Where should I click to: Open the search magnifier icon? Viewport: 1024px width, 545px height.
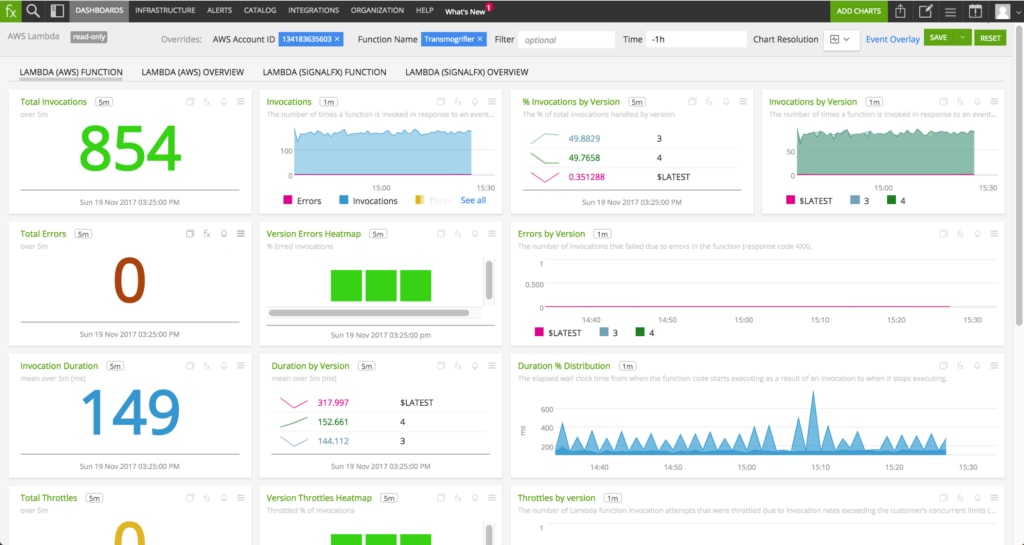[x=33, y=10]
